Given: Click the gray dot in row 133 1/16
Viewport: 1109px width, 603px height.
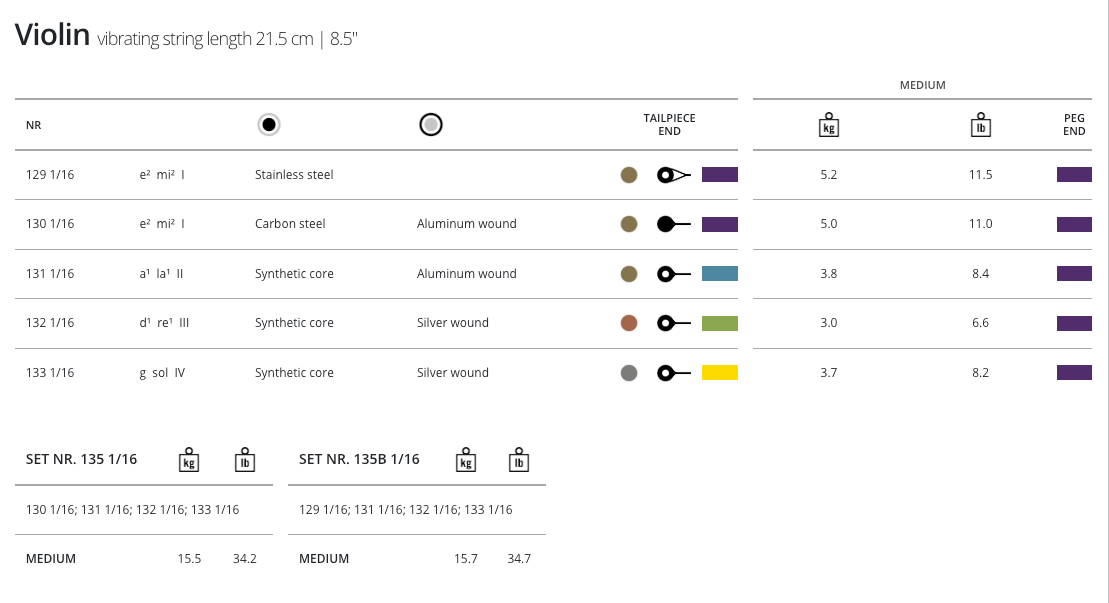Looking at the screenshot, I should pyautogui.click(x=629, y=373).
